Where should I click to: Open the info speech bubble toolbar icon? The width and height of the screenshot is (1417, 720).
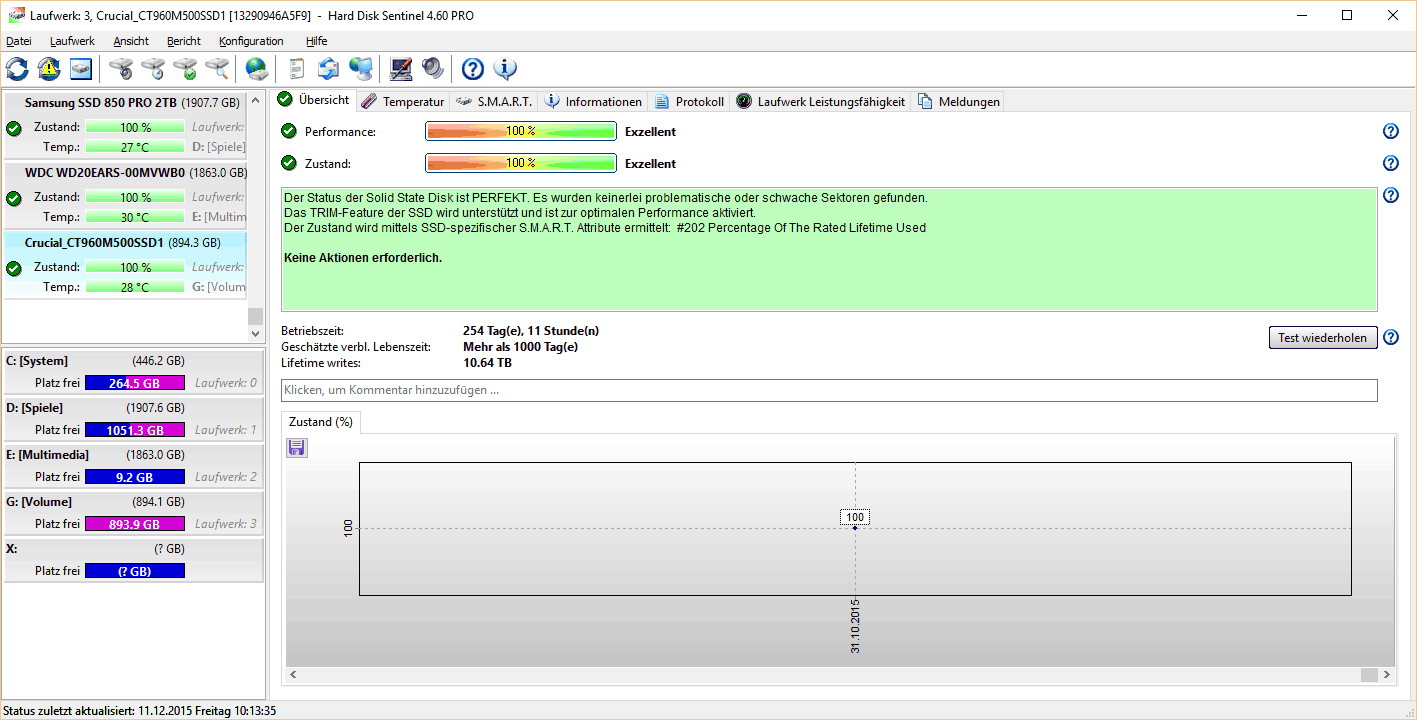(x=505, y=69)
